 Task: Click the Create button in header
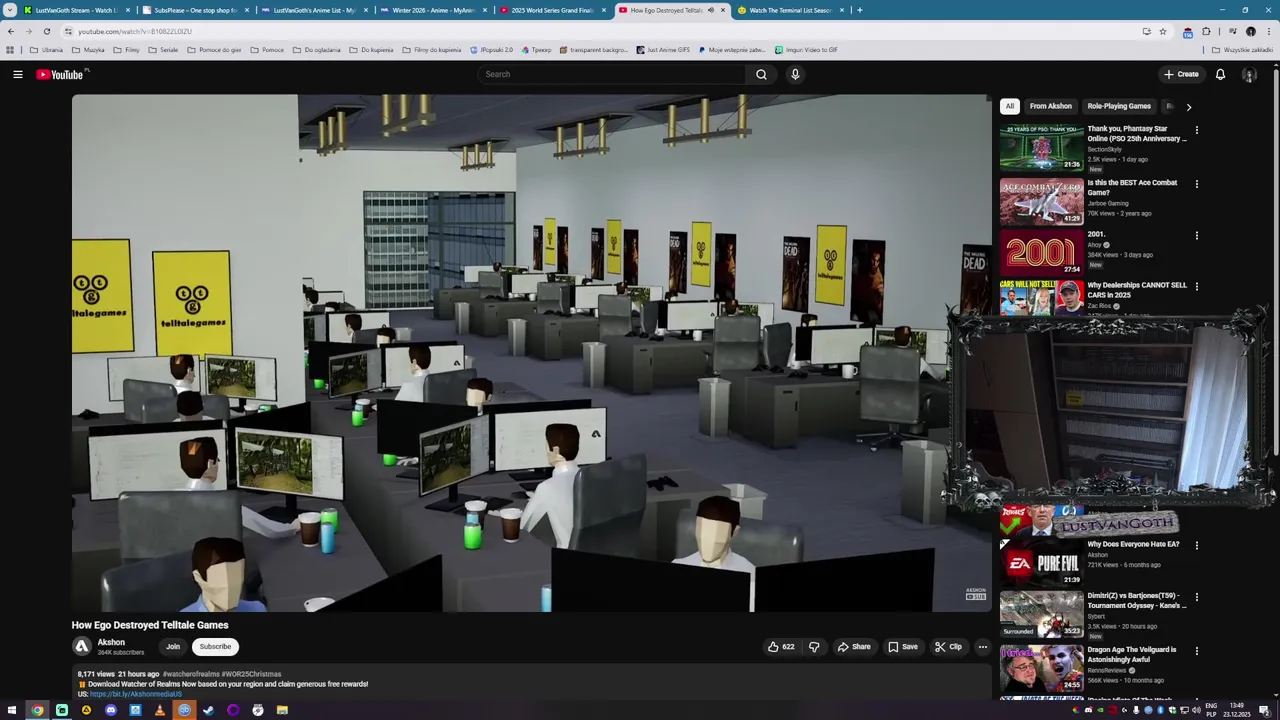[x=1181, y=74]
